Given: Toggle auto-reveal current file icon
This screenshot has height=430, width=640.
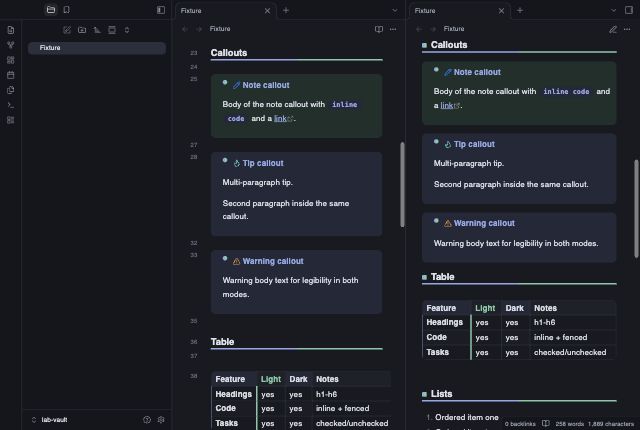Looking at the screenshot, I should [x=112, y=30].
